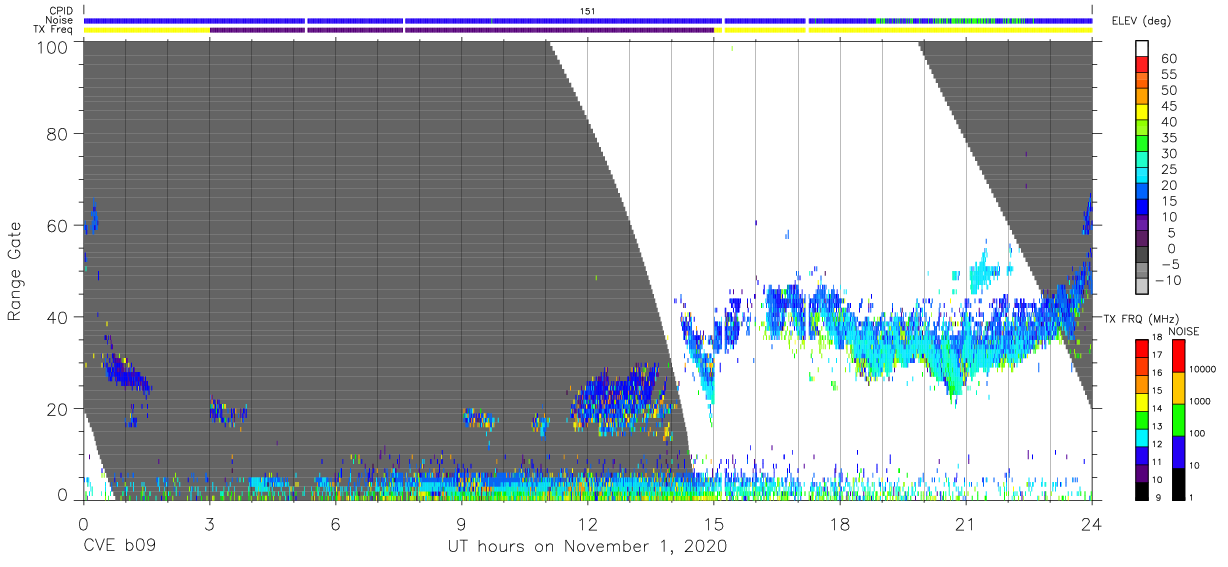
Task: Click the '12' UT hour tick on x-axis
Action: tap(587, 524)
